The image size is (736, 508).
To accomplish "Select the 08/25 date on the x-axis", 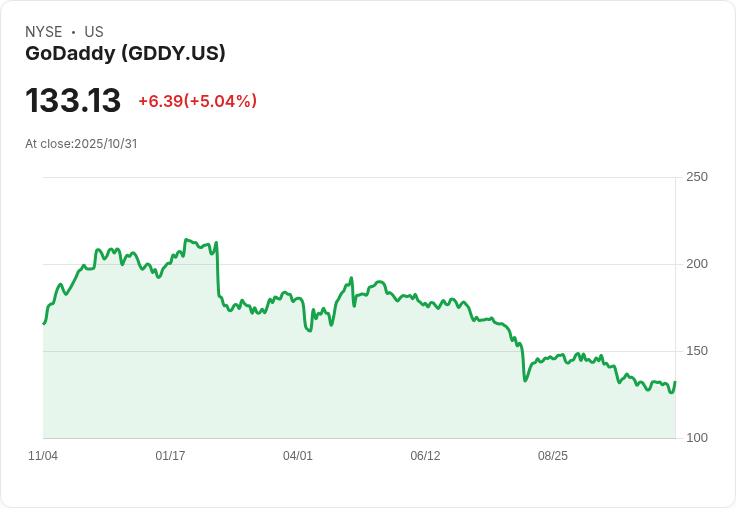I will [553, 456].
